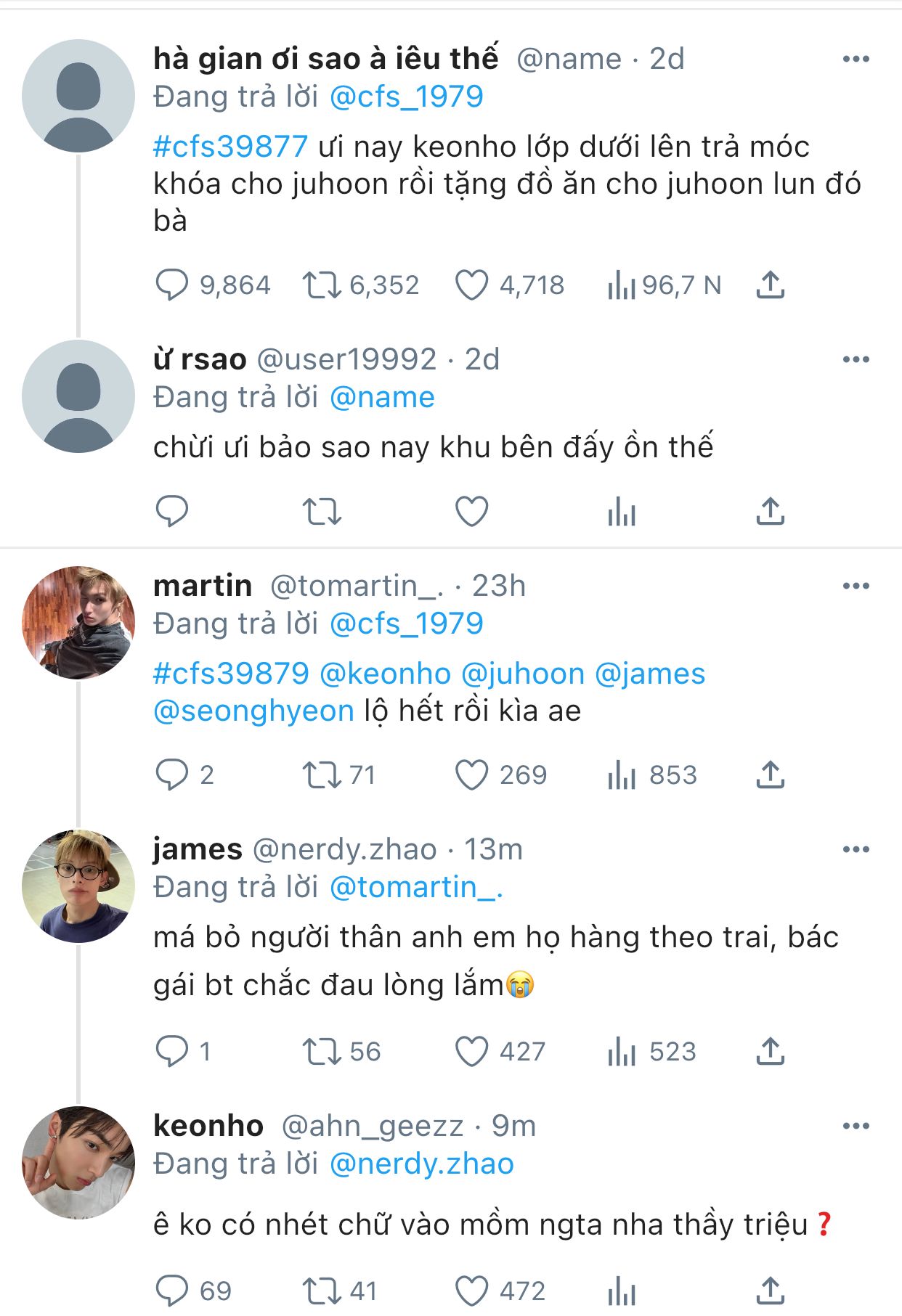Screen dimensions: 902x1316
Task: Reply to the #cfs39877 keonho tweet
Action: pos(172,285)
